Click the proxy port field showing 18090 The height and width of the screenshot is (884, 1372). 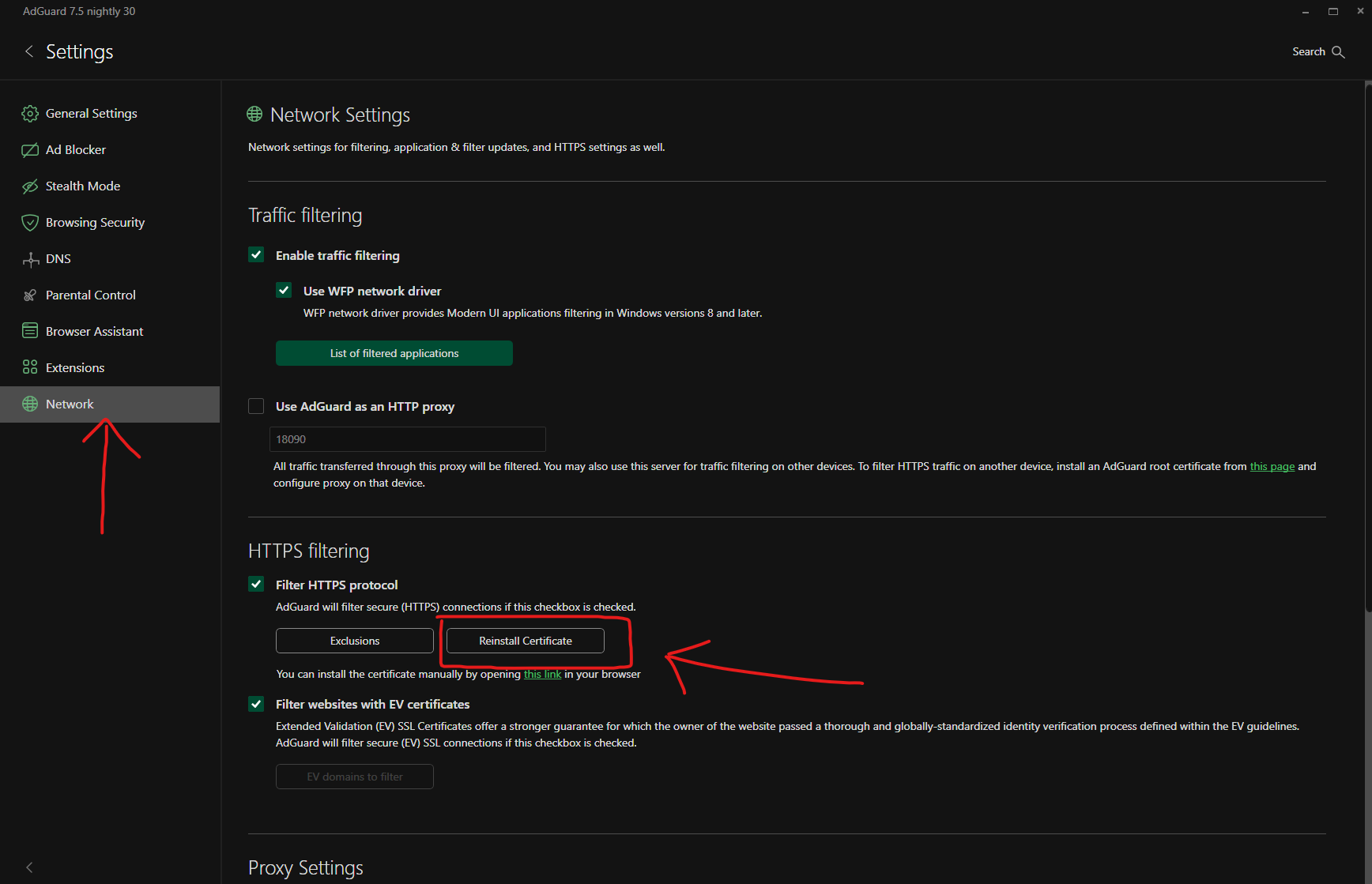pos(408,439)
